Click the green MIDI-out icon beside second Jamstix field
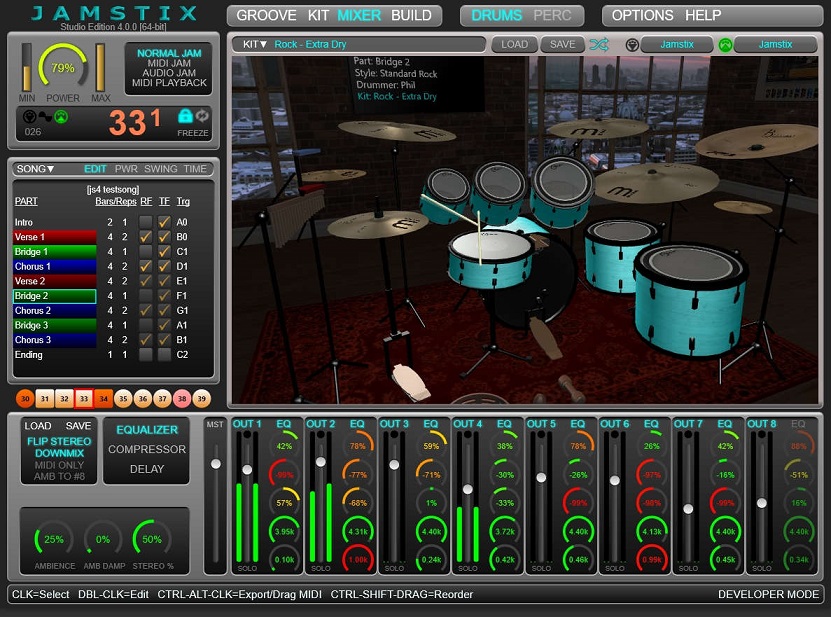Screen dimensions: 831x617 (x=725, y=45)
